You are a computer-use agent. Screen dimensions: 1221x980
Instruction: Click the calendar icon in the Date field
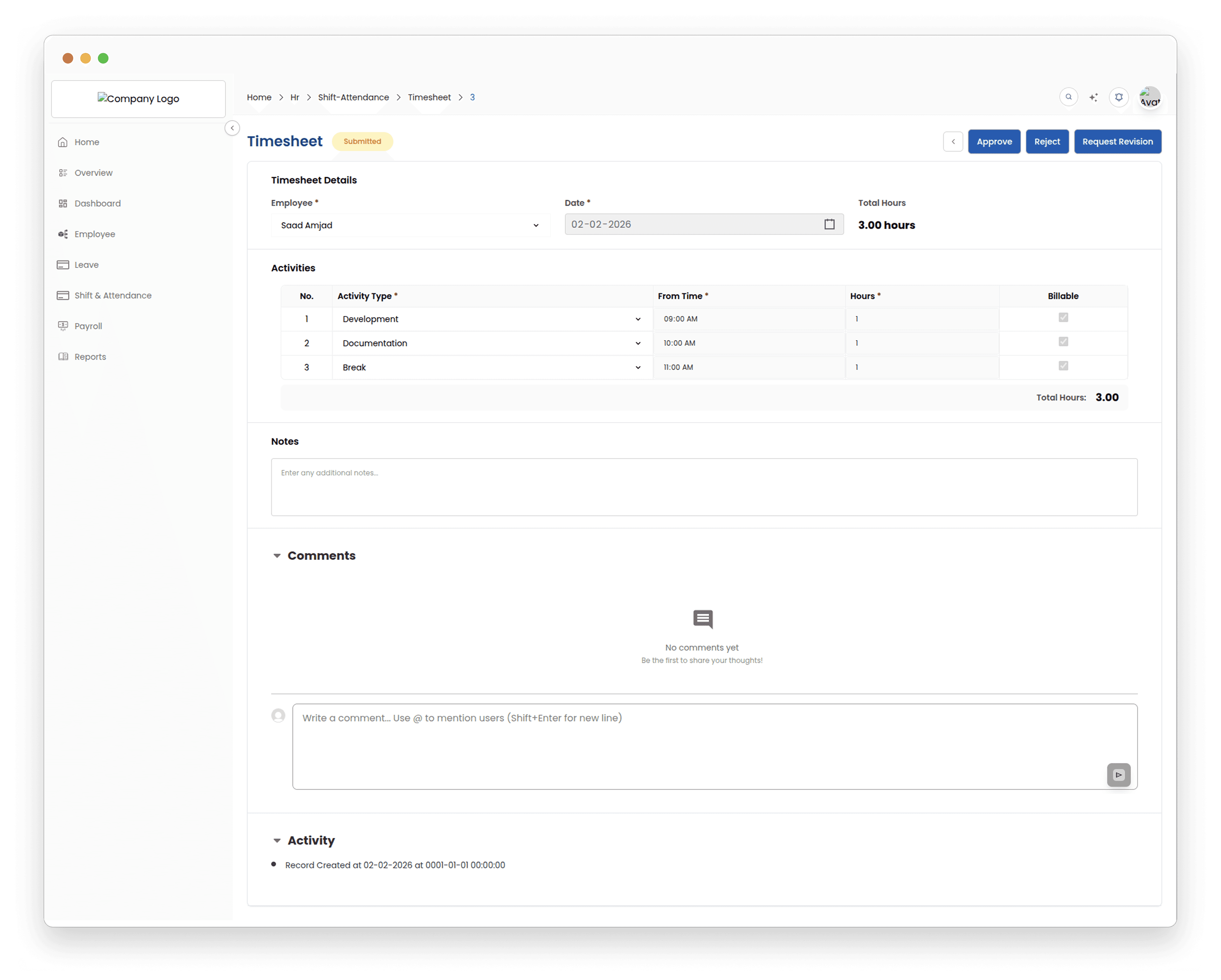pos(829,224)
